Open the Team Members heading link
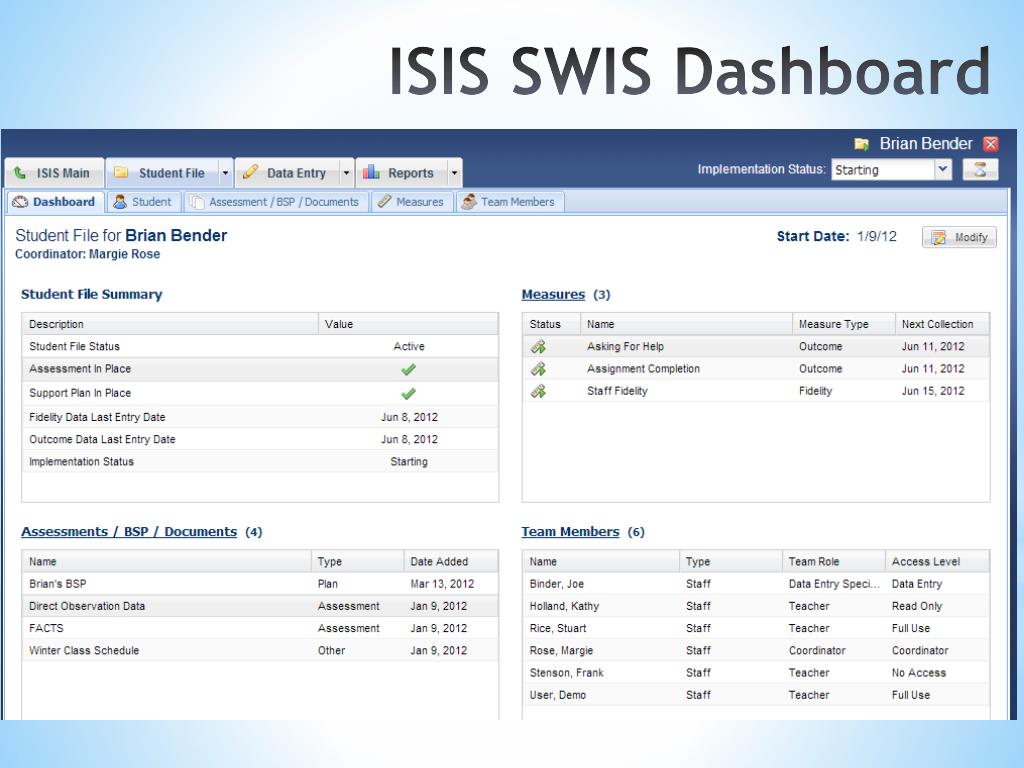Image resolution: width=1024 pixels, height=768 pixels. 570,532
